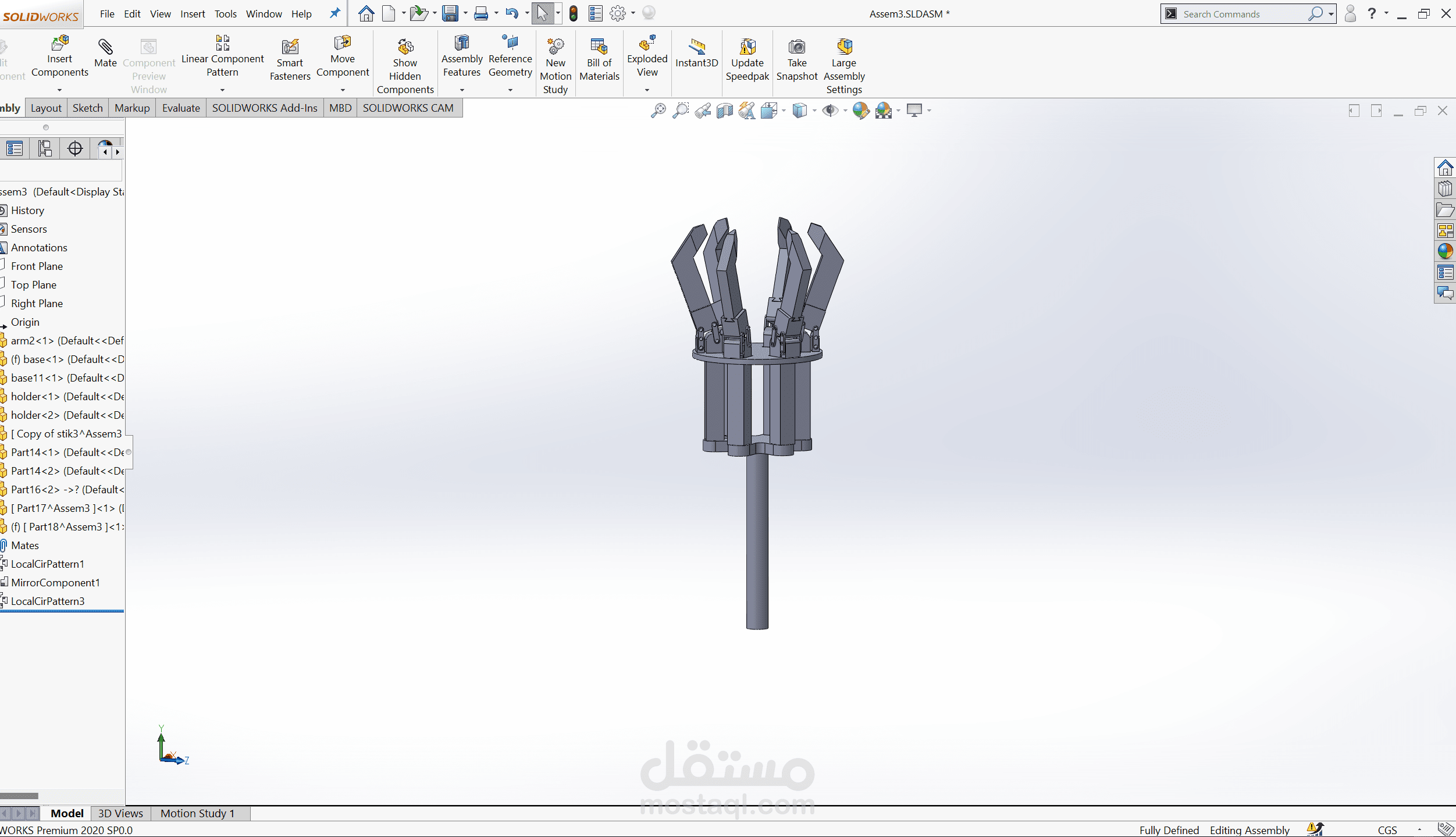Screen dimensions: 1456x837
Task: Create a New Motion Study
Action: point(556,66)
